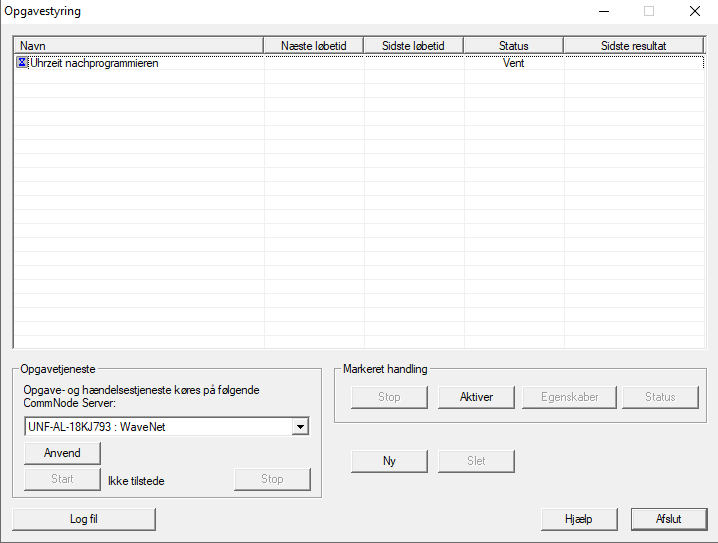The width and height of the screenshot is (718, 543).
Task: Click Stop under Markeret handling
Action: pos(389,397)
